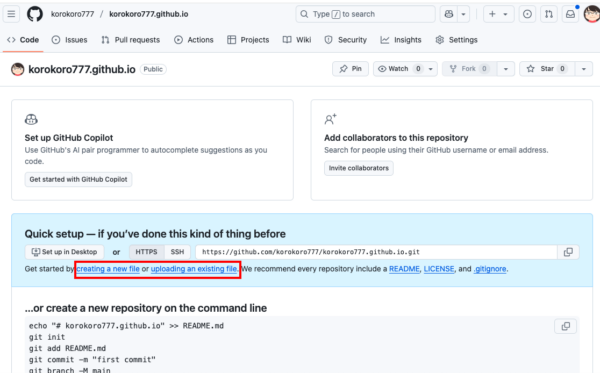This screenshot has height=373, width=600.
Task: Open the .gitignore link
Action: point(490,269)
